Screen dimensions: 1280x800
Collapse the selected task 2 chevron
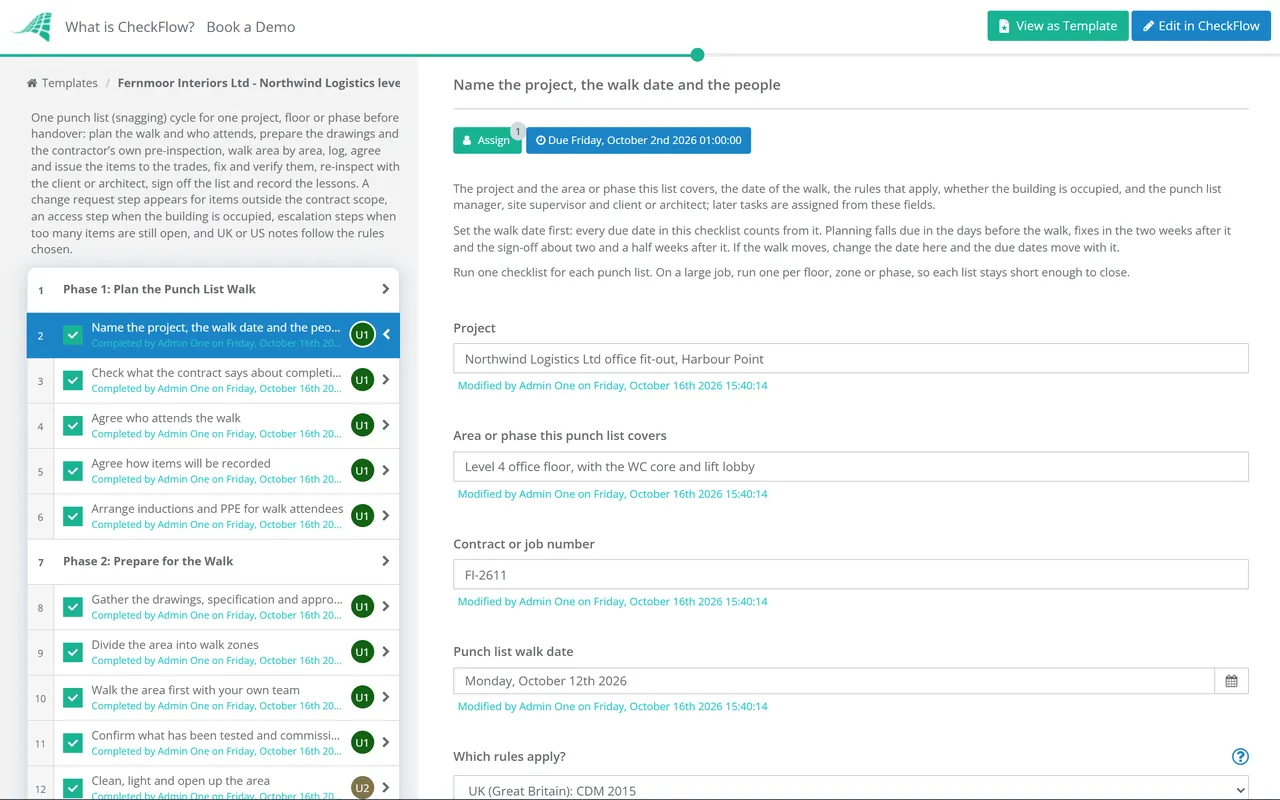387,335
